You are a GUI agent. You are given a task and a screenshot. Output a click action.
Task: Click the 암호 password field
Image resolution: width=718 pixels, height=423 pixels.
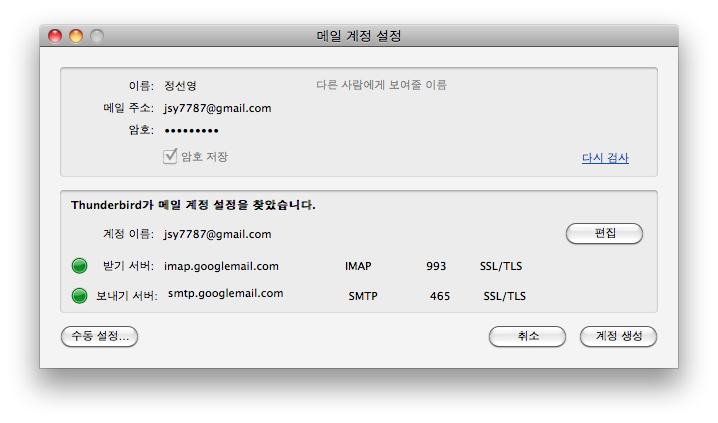coord(191,130)
